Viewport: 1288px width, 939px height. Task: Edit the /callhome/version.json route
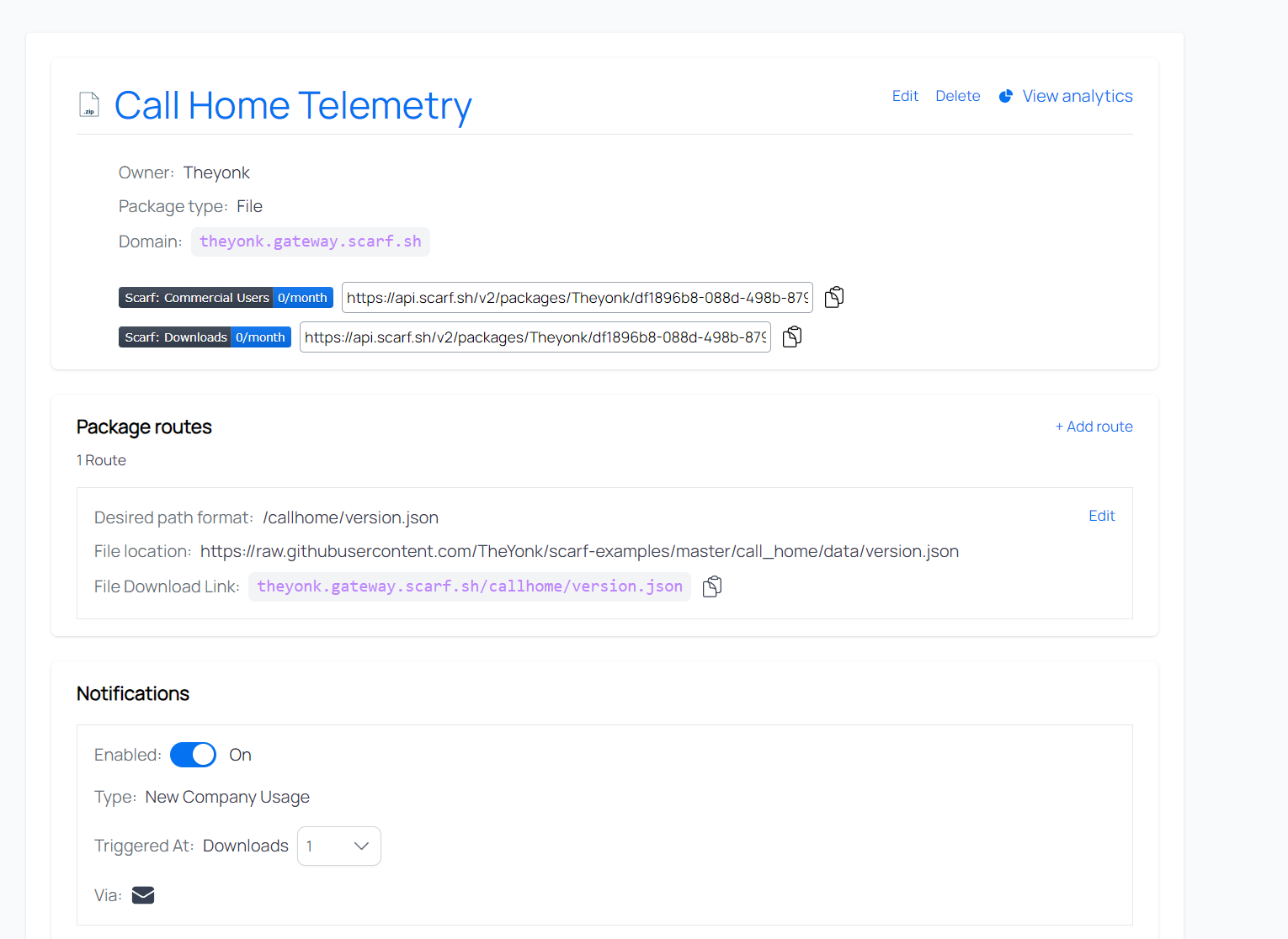click(1101, 516)
